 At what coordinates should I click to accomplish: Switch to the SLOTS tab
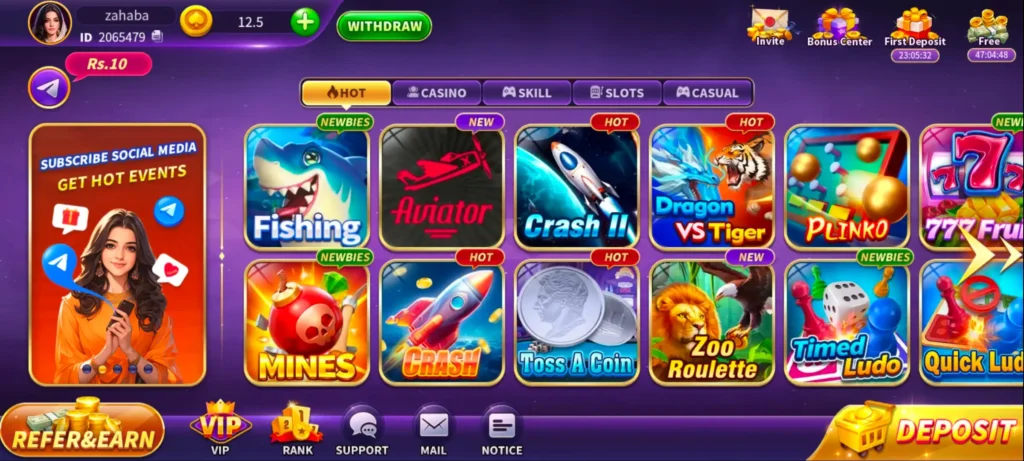[x=617, y=93]
